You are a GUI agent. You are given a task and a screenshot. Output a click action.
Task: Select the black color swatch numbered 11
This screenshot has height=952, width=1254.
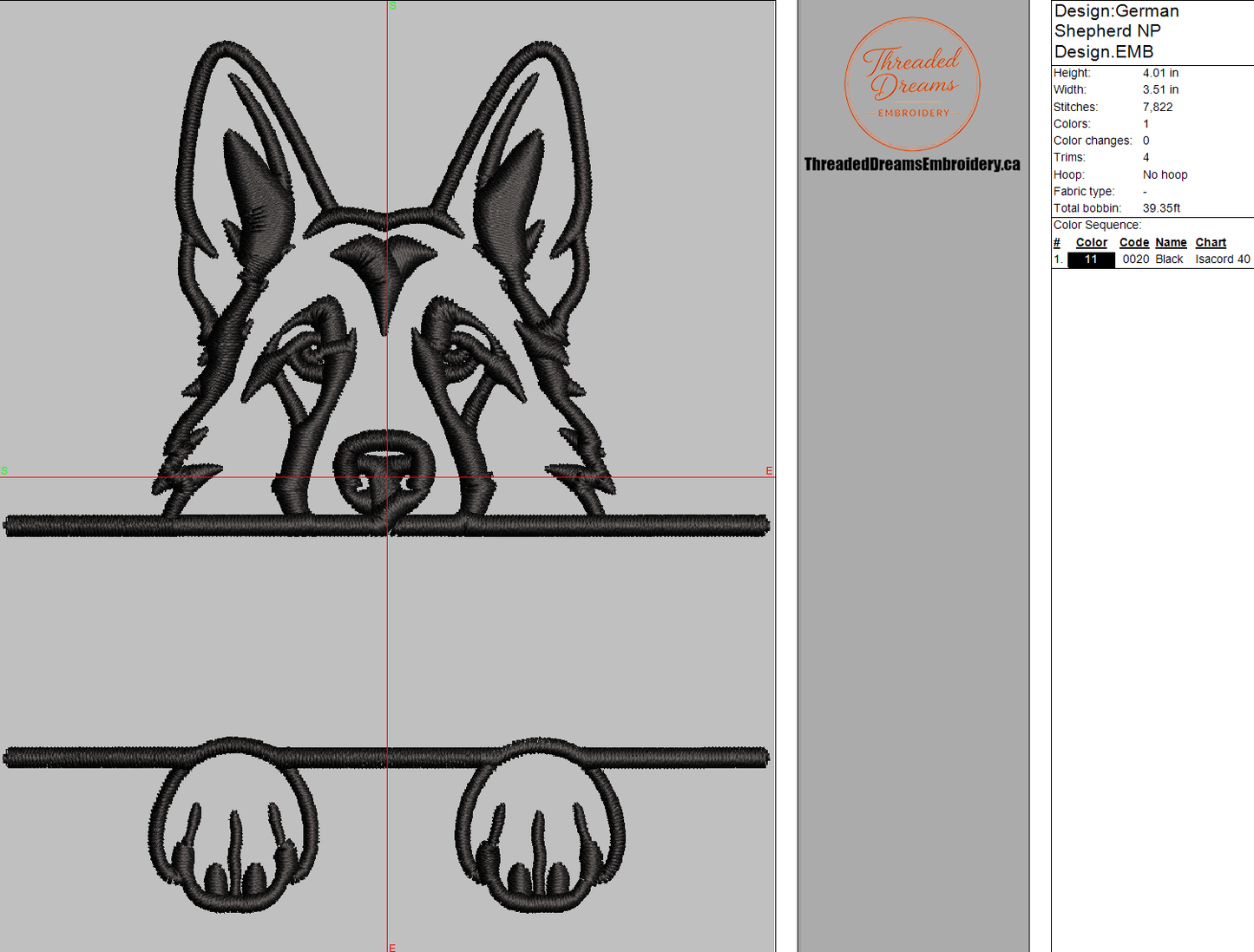point(1091,259)
